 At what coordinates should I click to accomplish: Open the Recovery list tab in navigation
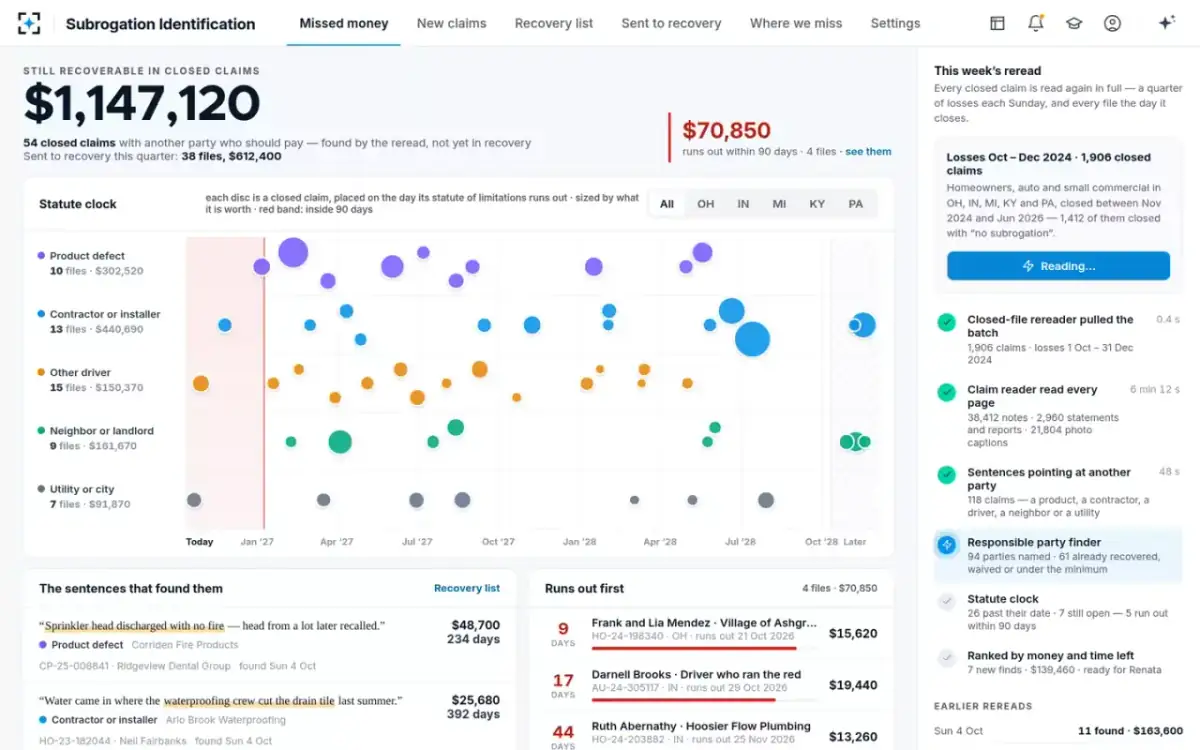(x=554, y=23)
